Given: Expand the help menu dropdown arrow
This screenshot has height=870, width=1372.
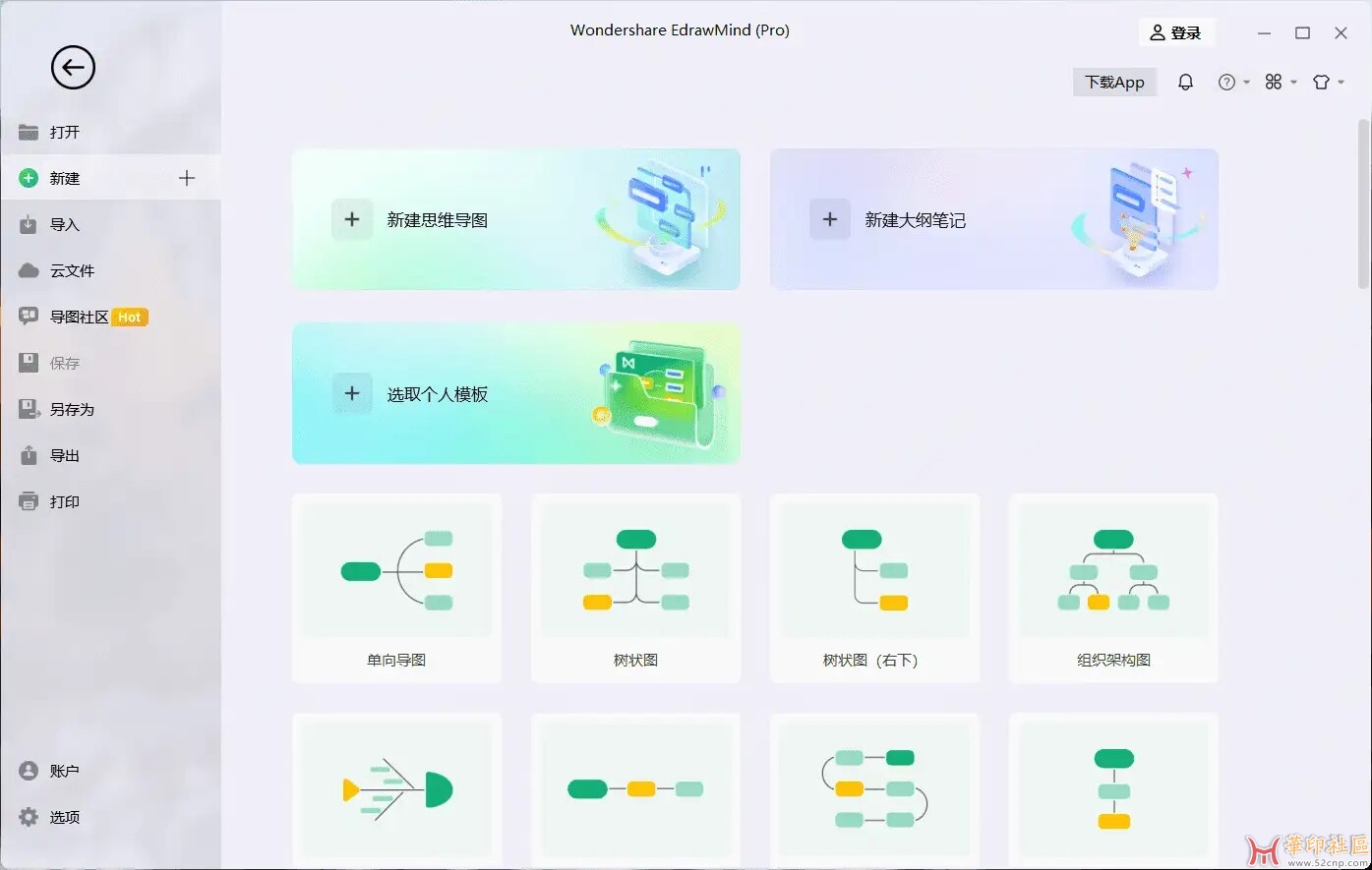Looking at the screenshot, I should coord(1246,83).
